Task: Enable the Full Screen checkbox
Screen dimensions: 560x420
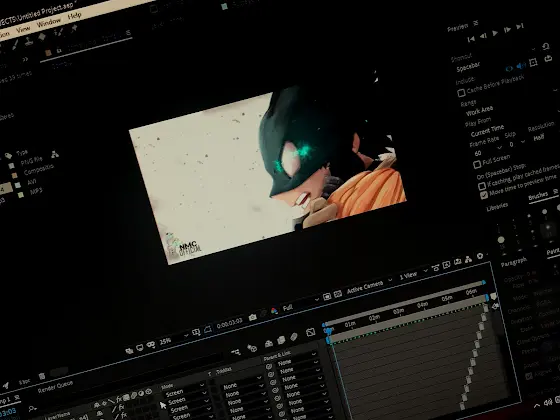Action: tap(477, 165)
